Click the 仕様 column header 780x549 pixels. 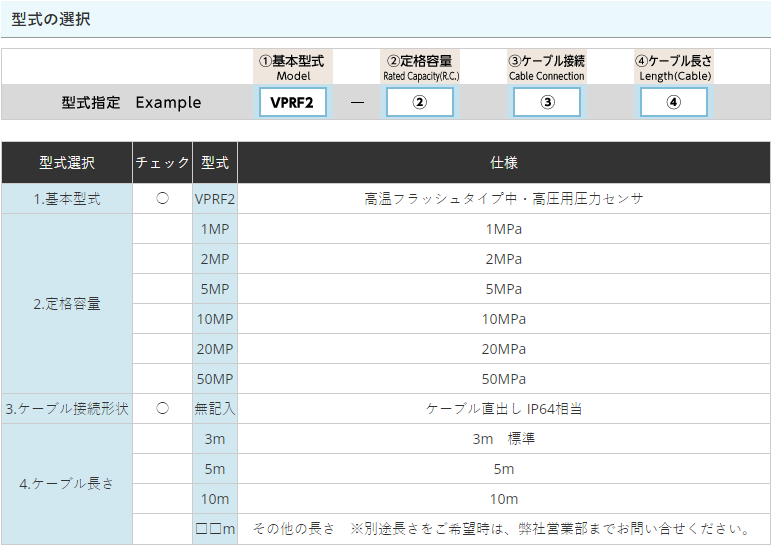pyautogui.click(x=504, y=162)
